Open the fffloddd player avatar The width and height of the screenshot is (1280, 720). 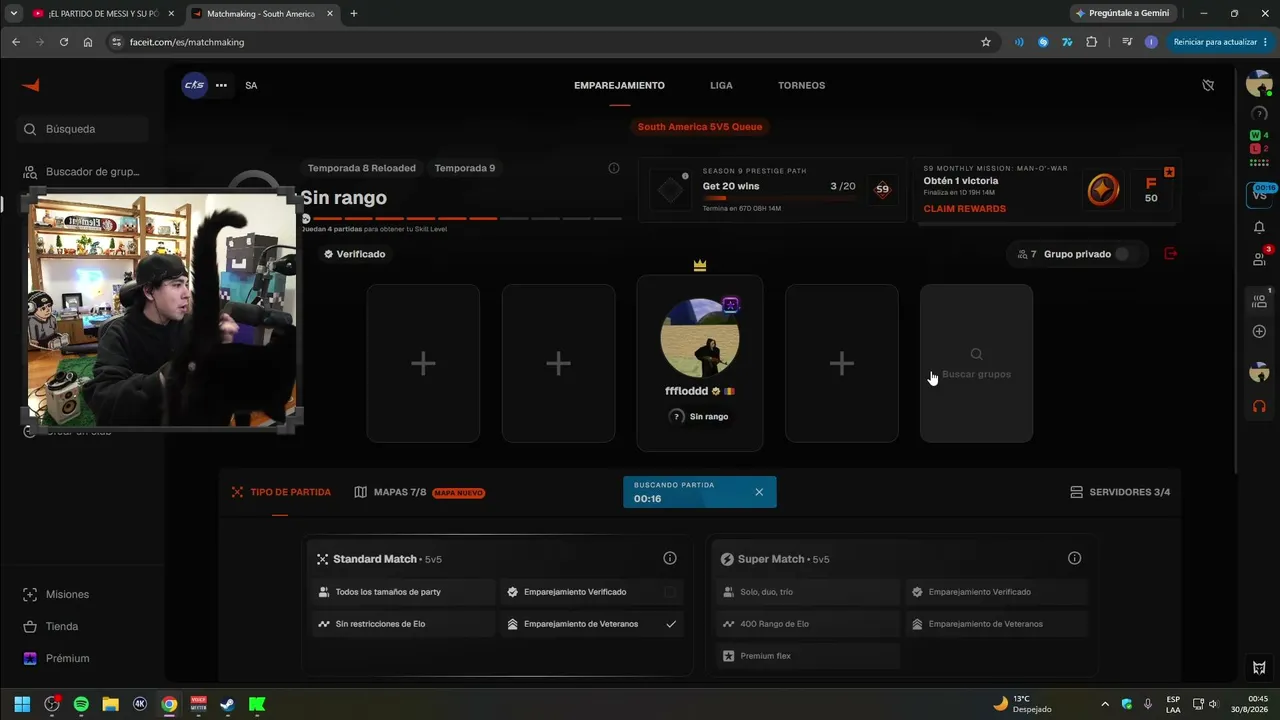pos(700,337)
